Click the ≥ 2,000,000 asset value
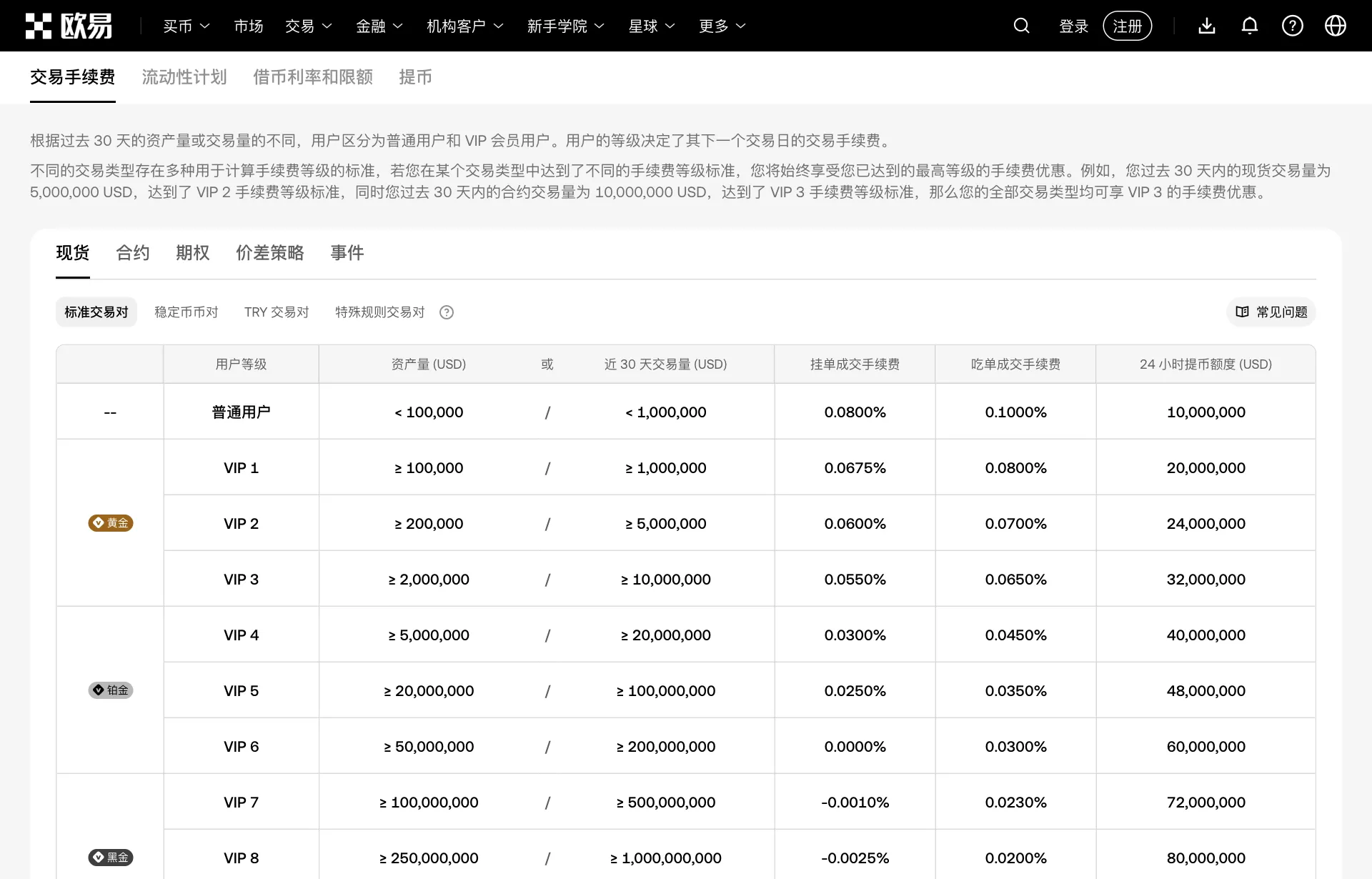1372x879 pixels. tap(429, 580)
